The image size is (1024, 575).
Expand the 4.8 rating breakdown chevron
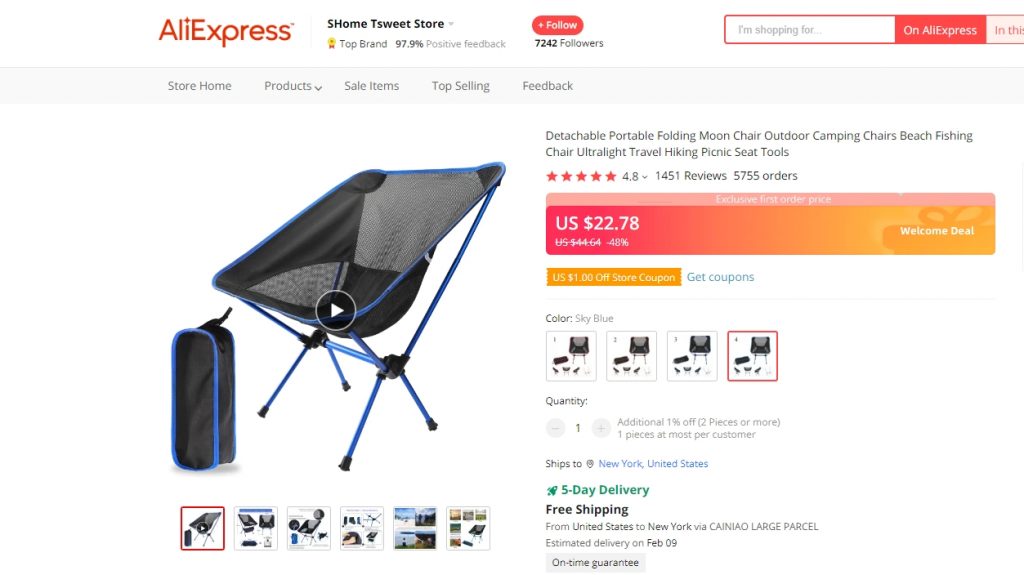click(x=645, y=177)
